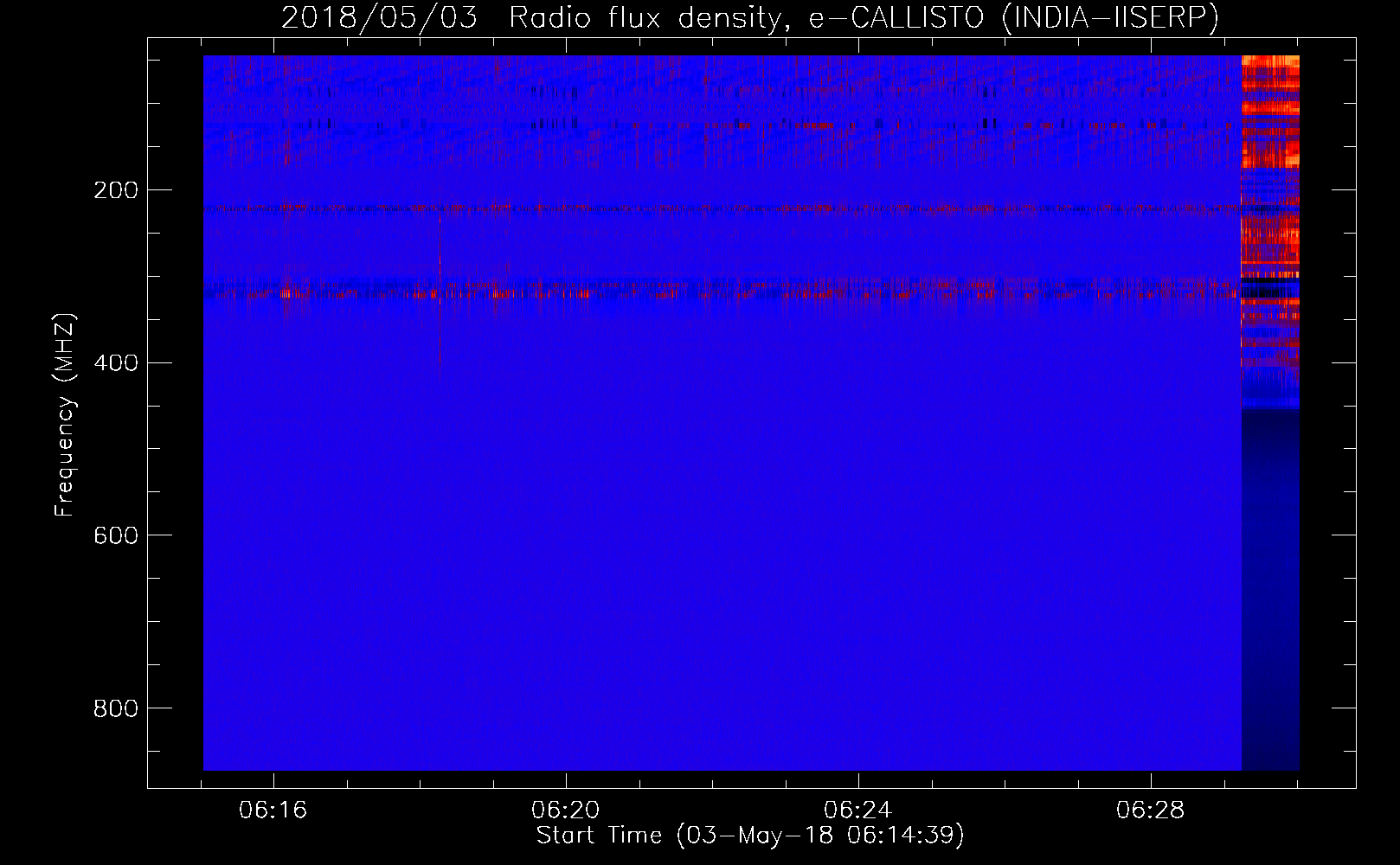Select the 600 frequency tick label

pos(116,535)
